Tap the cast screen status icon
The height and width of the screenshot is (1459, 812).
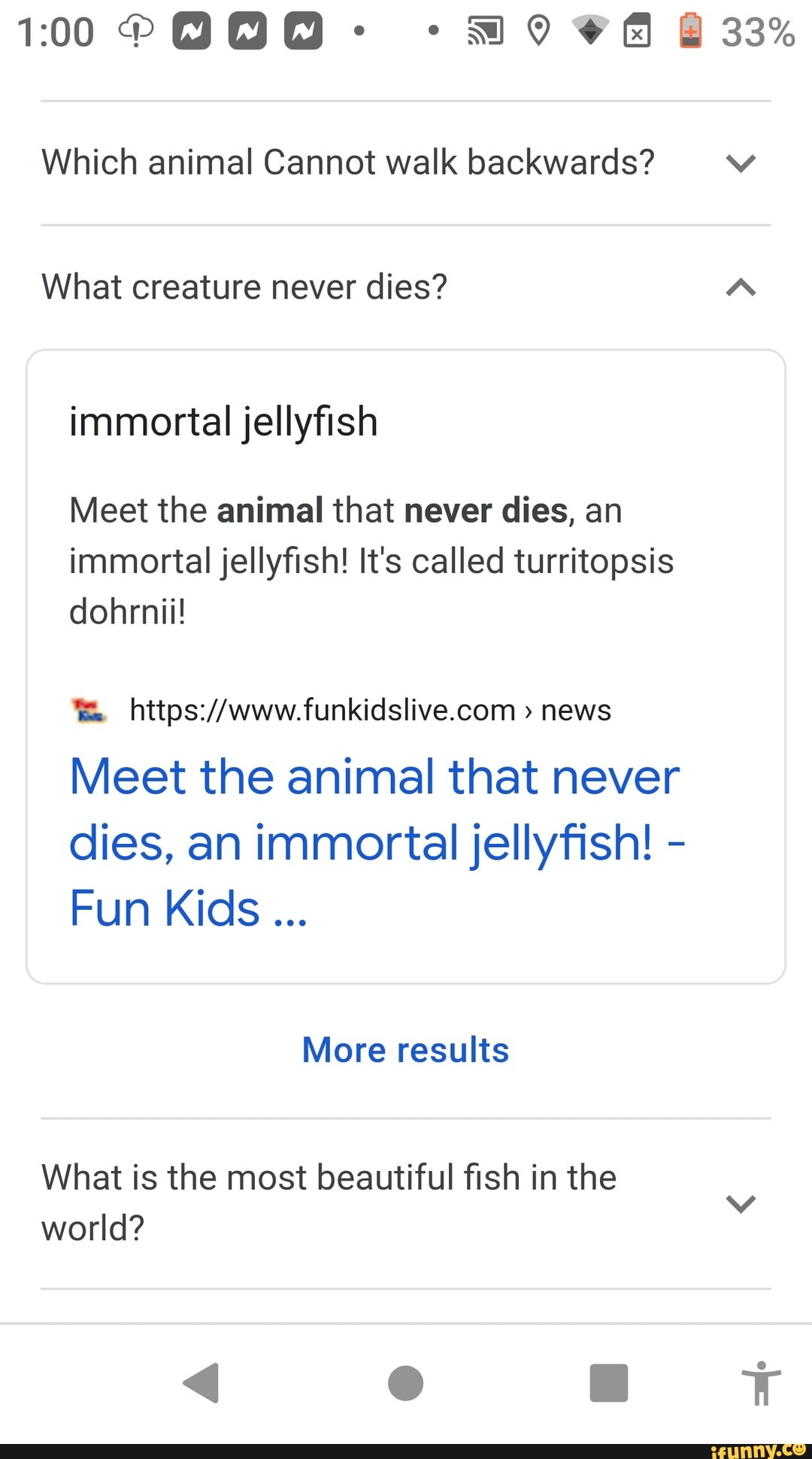tap(485, 32)
